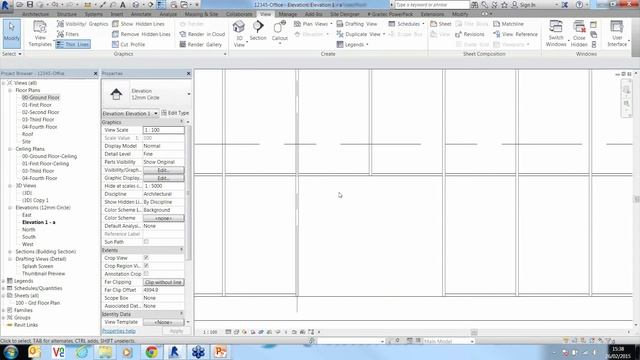
Task: Activate the Cut Profile tool
Action: click(x=129, y=44)
